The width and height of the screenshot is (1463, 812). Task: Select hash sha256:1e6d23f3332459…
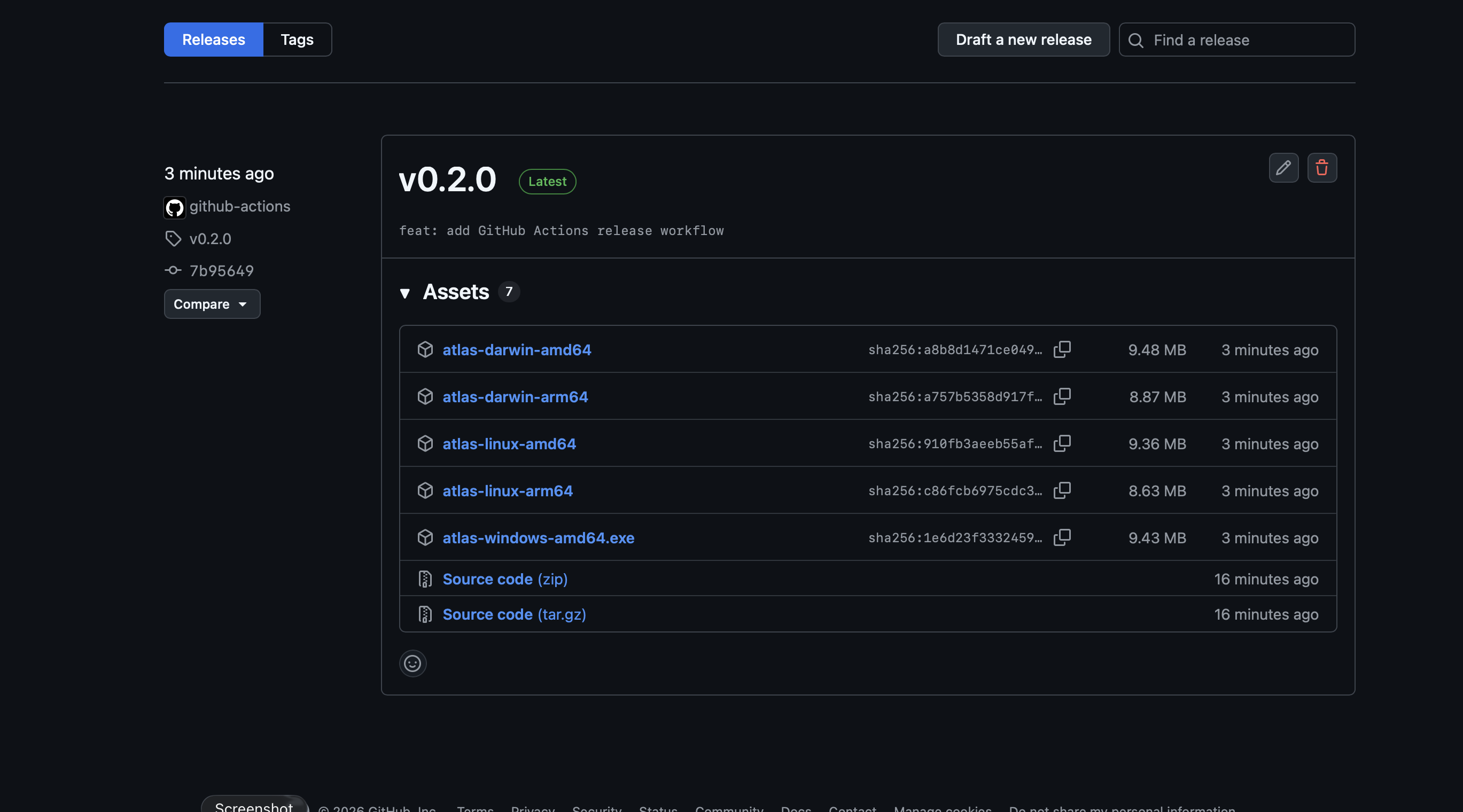(x=955, y=538)
